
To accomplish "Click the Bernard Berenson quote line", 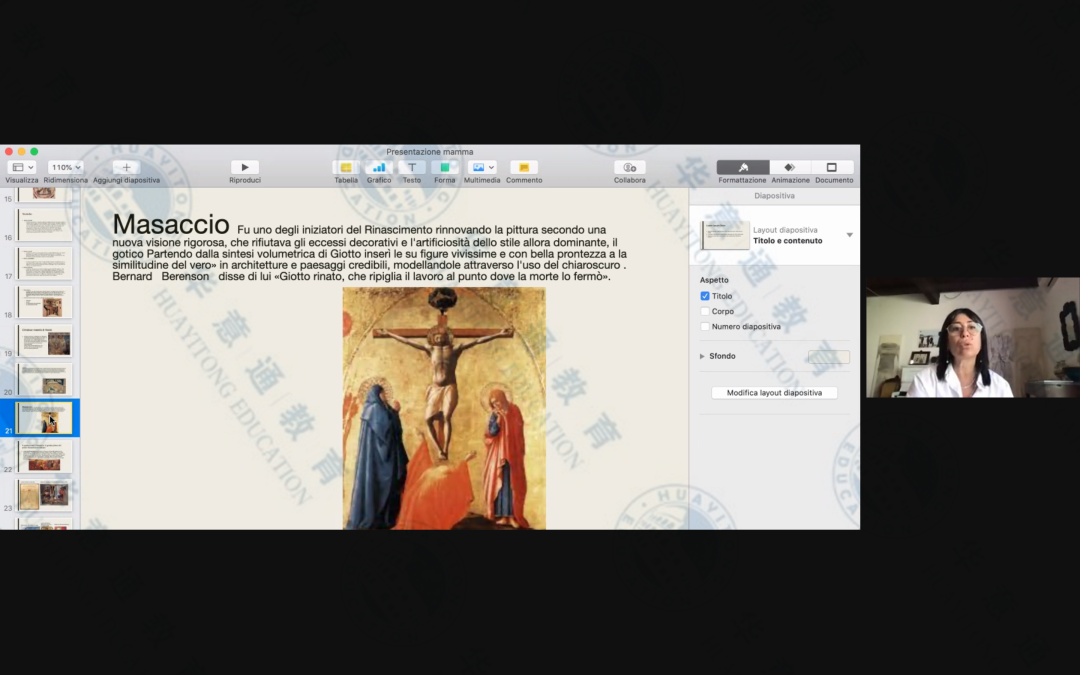I will [361, 276].
